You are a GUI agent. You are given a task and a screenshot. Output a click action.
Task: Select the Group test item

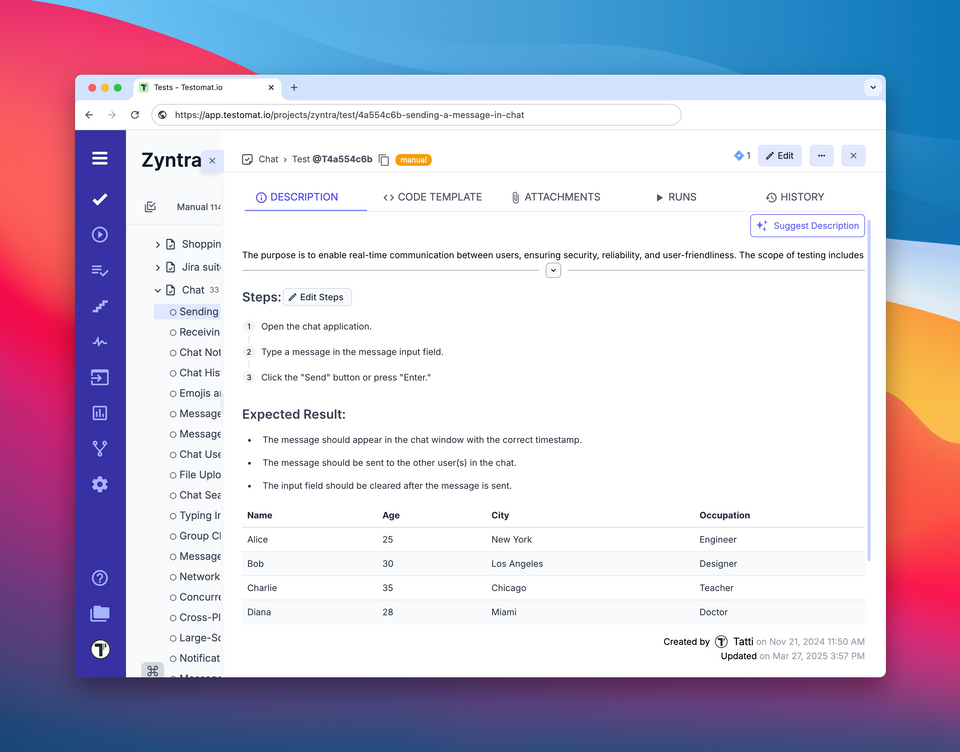(195, 536)
